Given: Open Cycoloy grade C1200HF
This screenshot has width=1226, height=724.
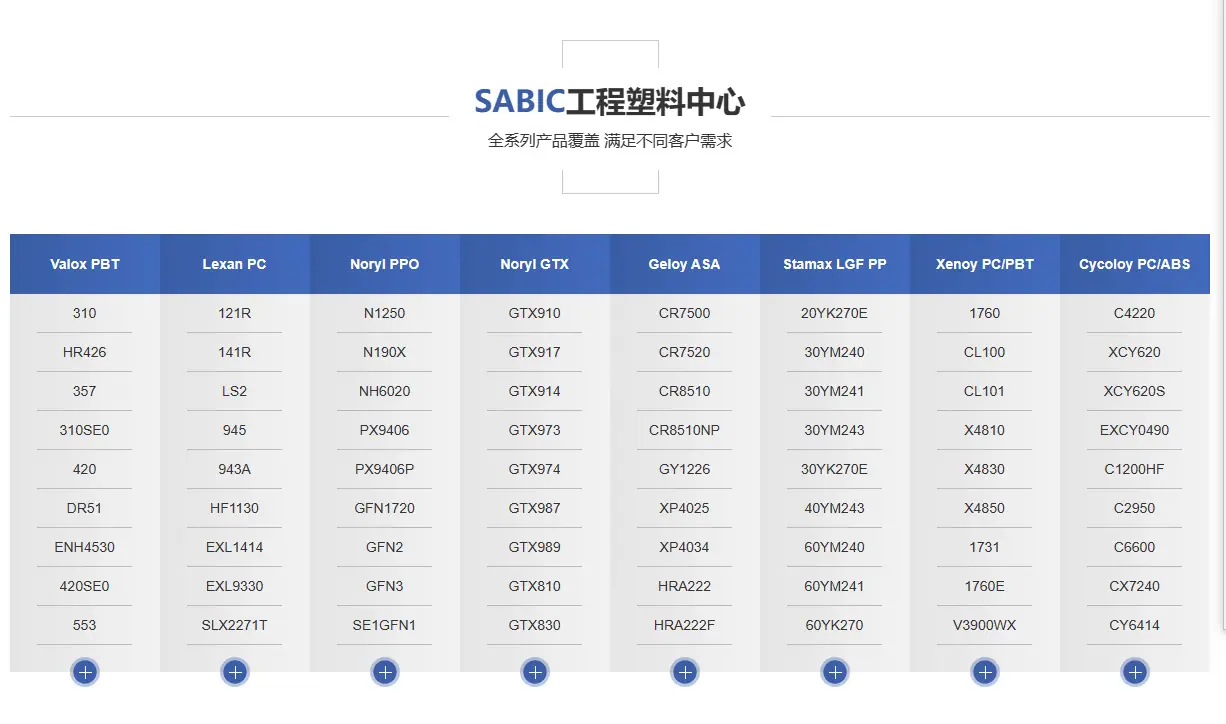Looking at the screenshot, I should (1135, 469).
